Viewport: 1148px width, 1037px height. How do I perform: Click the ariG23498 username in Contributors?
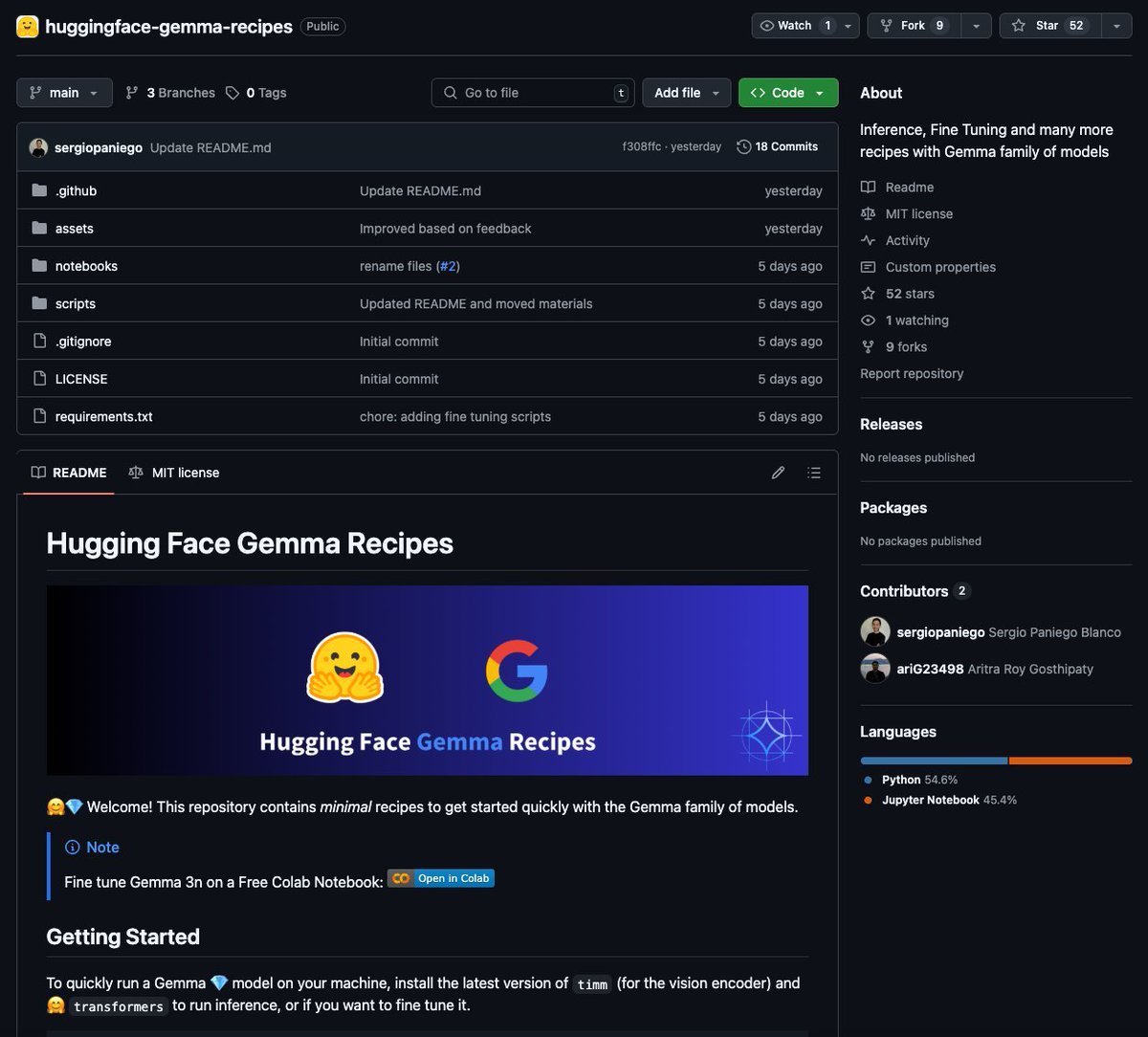[x=931, y=669]
